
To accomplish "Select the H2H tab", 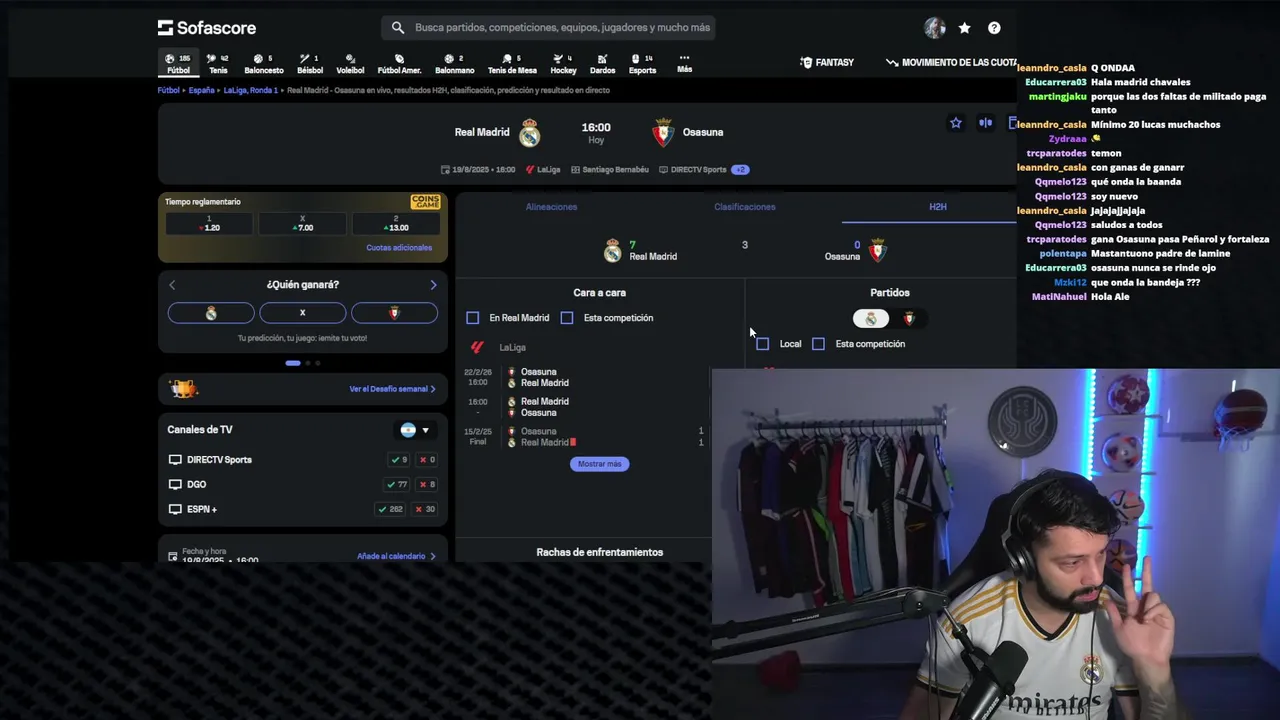I will (x=937, y=207).
